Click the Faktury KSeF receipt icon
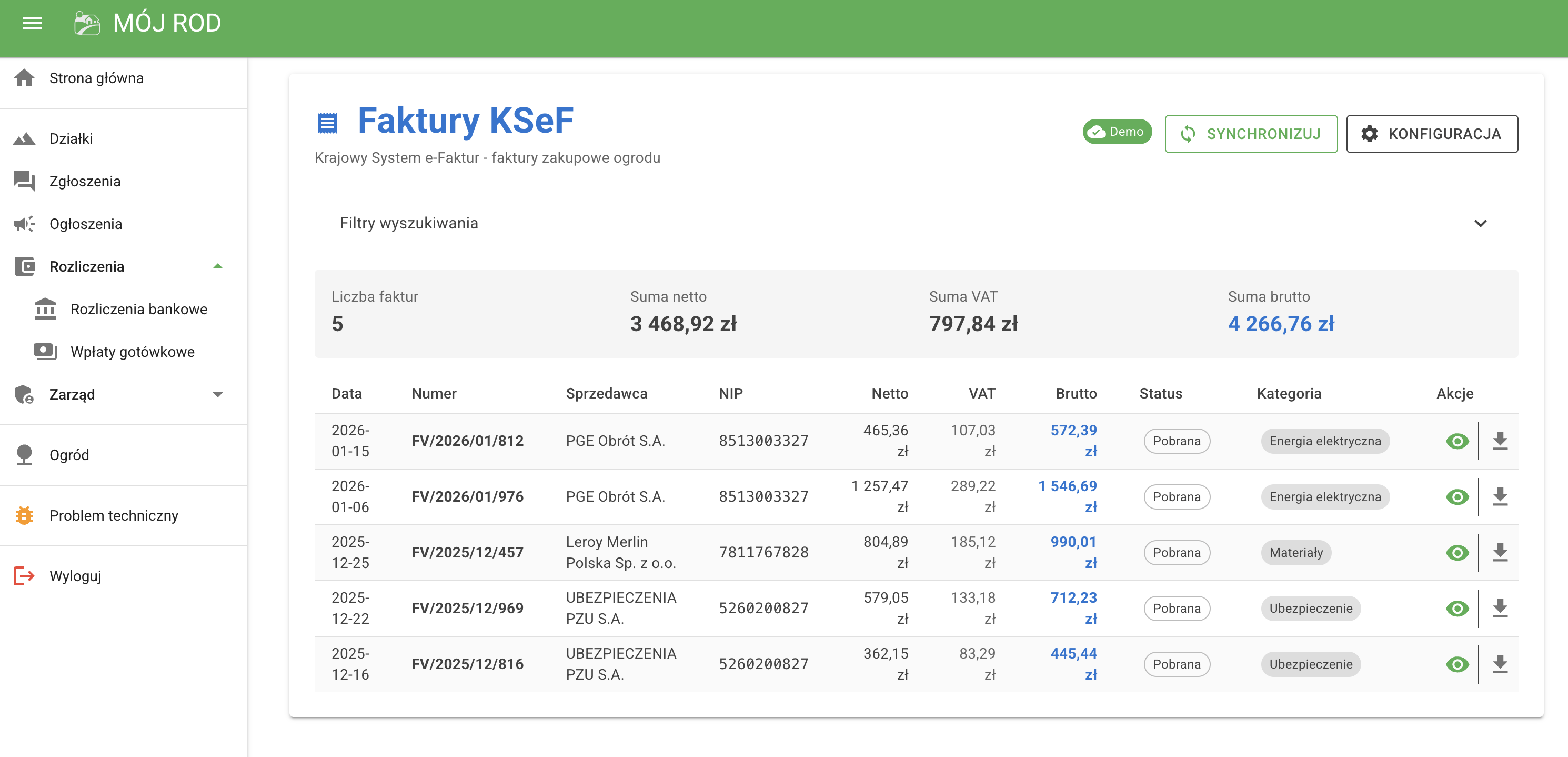Viewport: 1568px width, 757px height. 327,123
